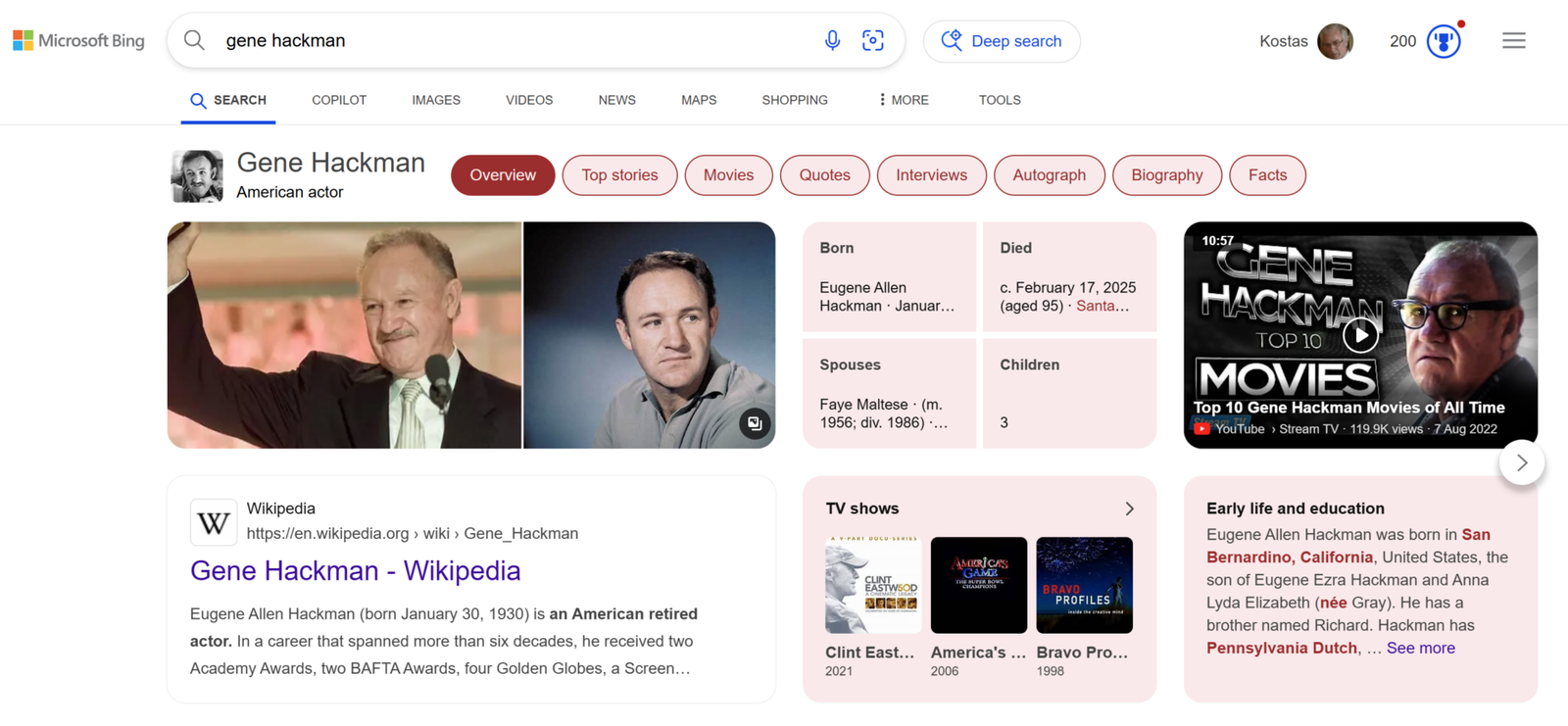This screenshot has width=1568, height=726.
Task: Expand the TV shows section arrow
Action: 1129,508
